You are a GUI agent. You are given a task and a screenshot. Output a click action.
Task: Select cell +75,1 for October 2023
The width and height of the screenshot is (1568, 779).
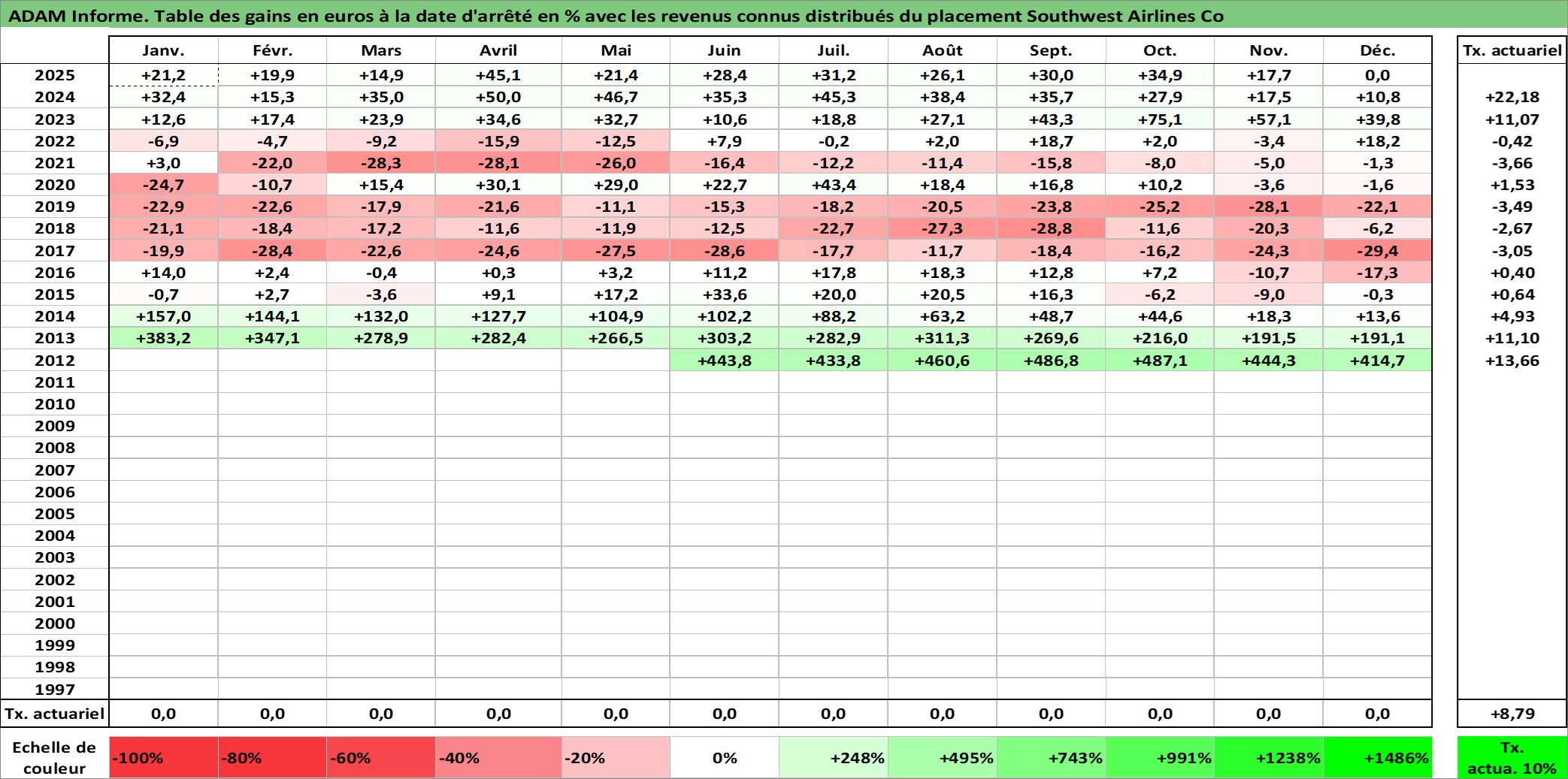pyautogui.click(x=1160, y=119)
